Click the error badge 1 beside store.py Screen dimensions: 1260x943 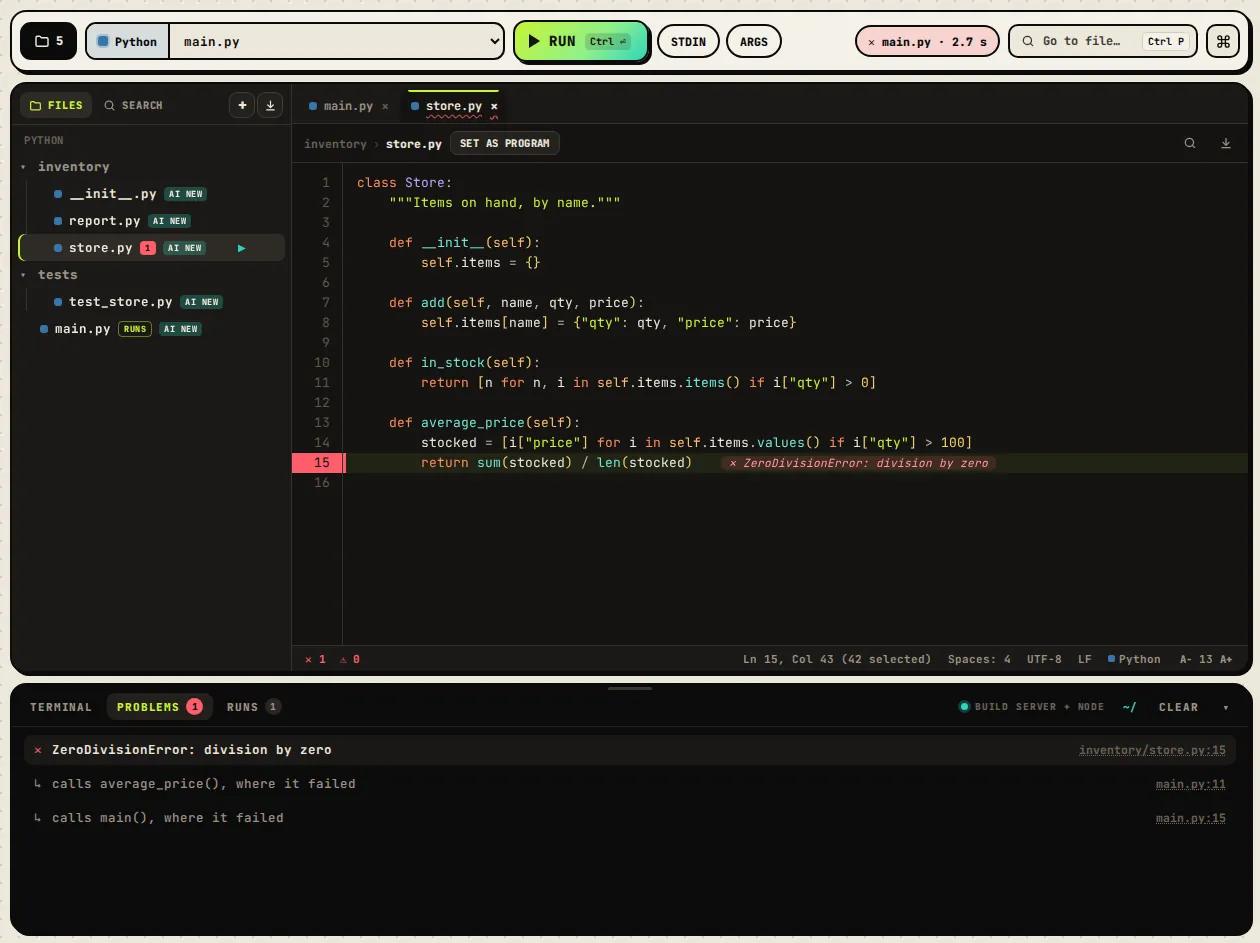(x=148, y=248)
